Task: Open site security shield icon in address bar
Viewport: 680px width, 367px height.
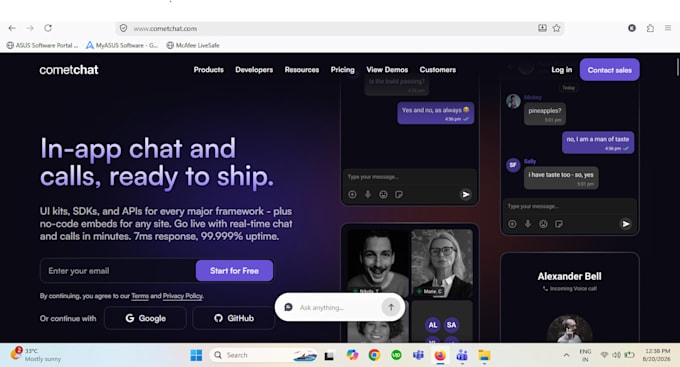Action: pos(124,28)
